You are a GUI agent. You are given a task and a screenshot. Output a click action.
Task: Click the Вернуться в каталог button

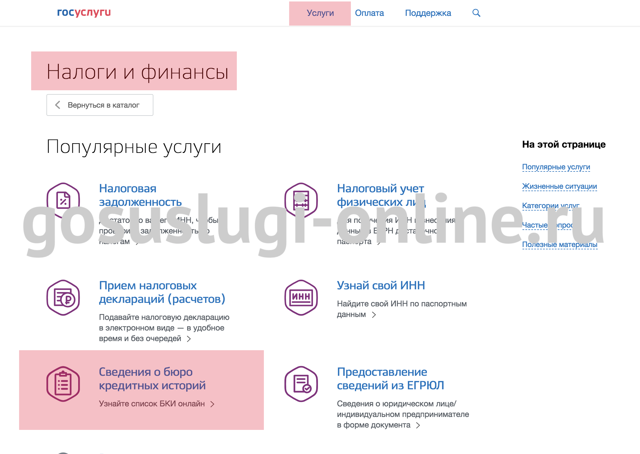click(100, 105)
